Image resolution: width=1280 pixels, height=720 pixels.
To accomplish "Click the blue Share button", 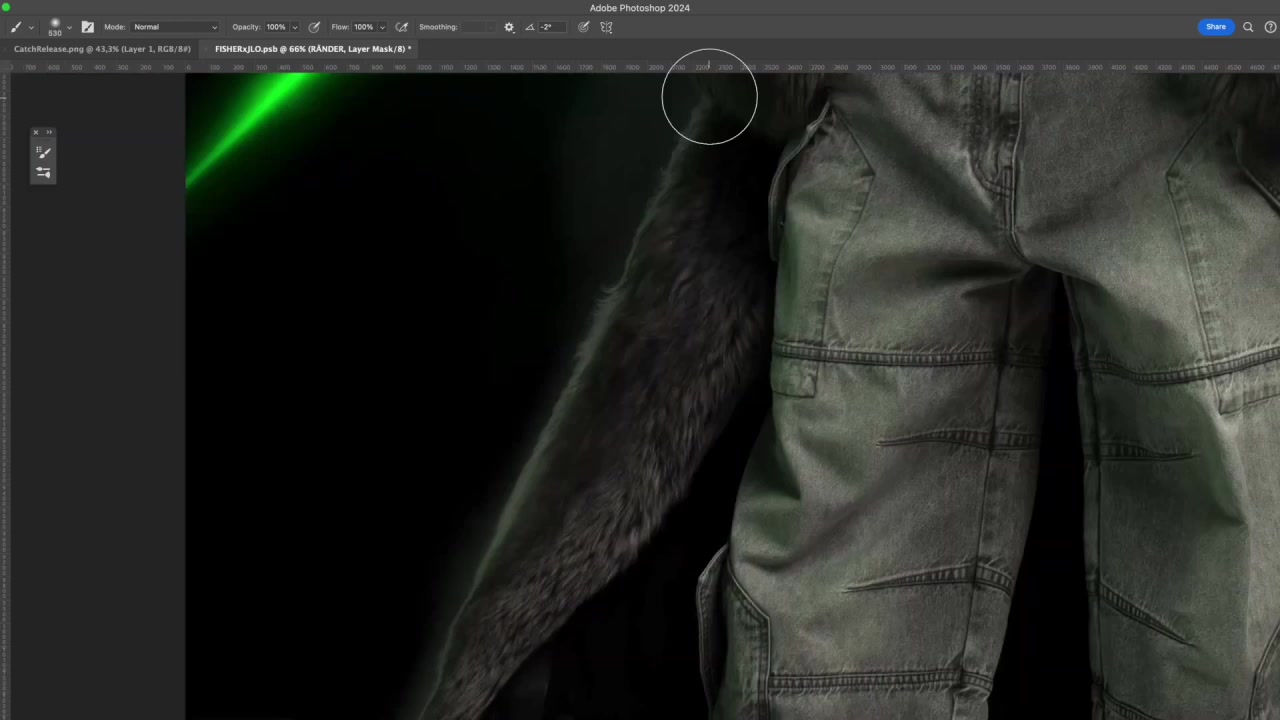I will coord(1216,27).
